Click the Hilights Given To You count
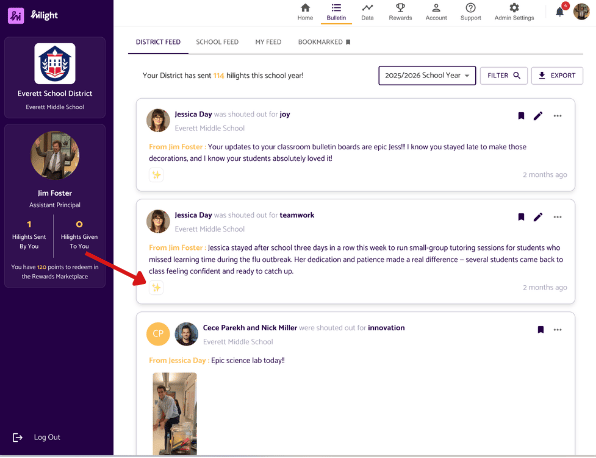 coord(79,224)
